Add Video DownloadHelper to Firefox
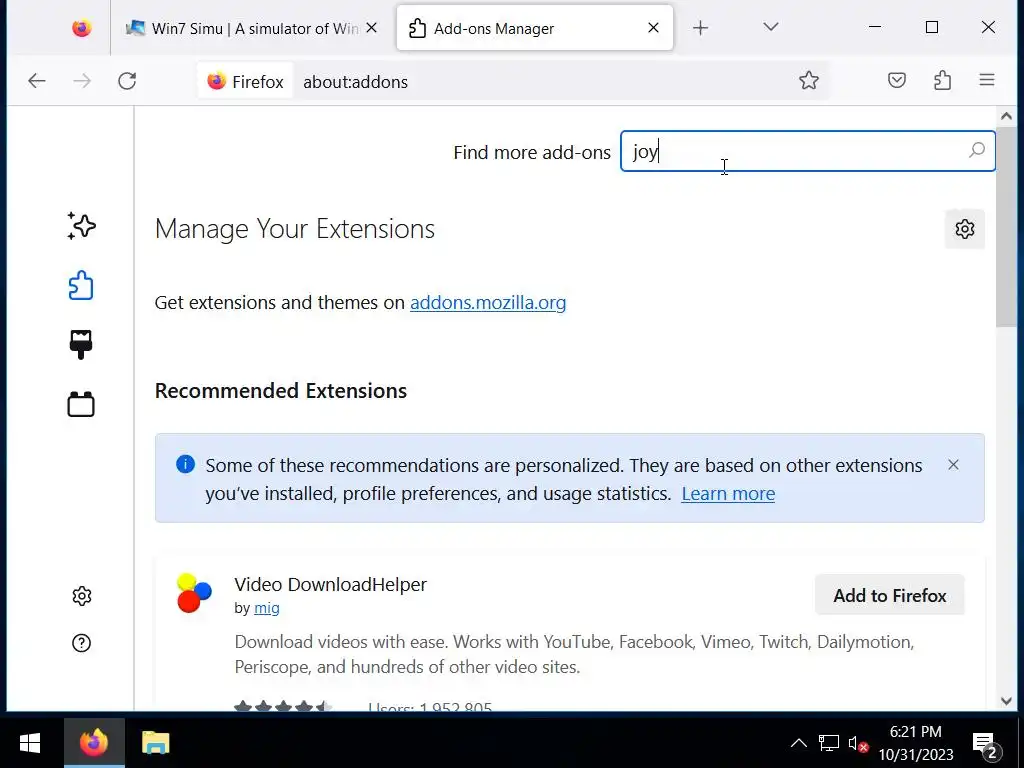1024x768 pixels. point(889,595)
